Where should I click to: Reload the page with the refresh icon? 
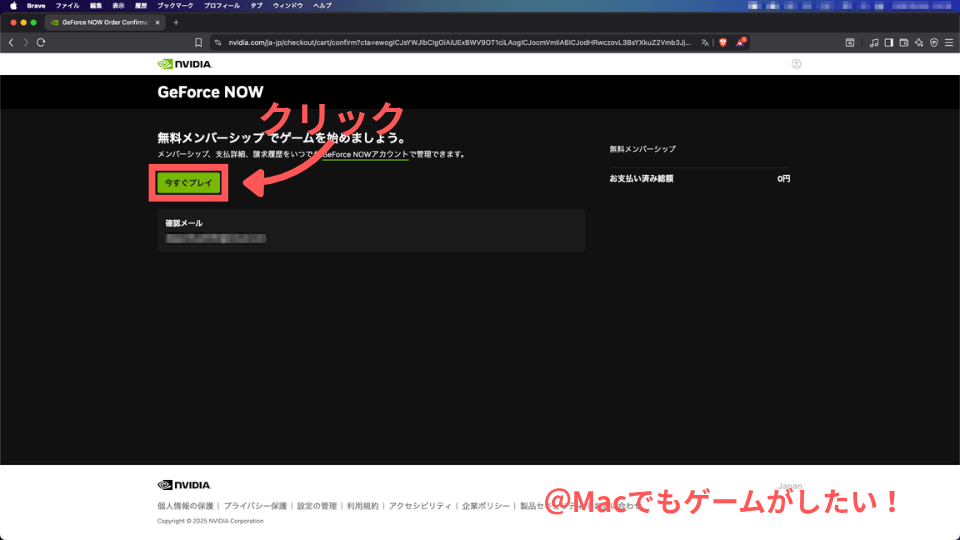(41, 42)
